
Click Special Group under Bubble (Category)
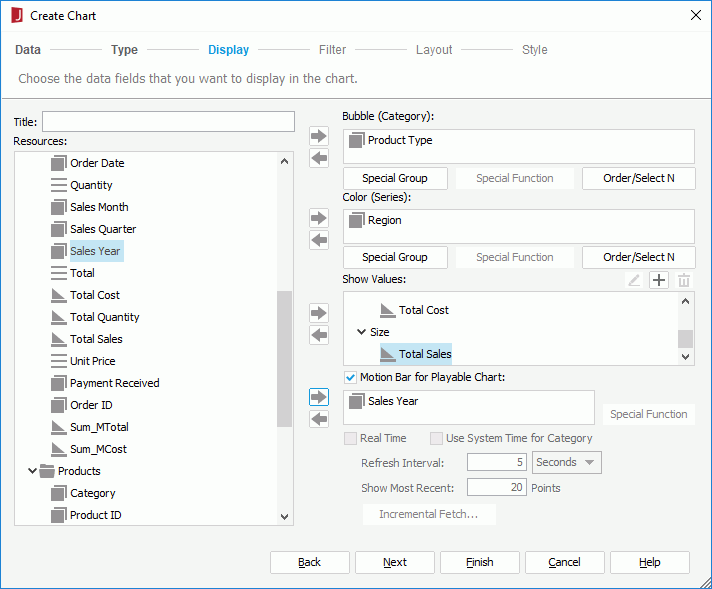(395, 178)
